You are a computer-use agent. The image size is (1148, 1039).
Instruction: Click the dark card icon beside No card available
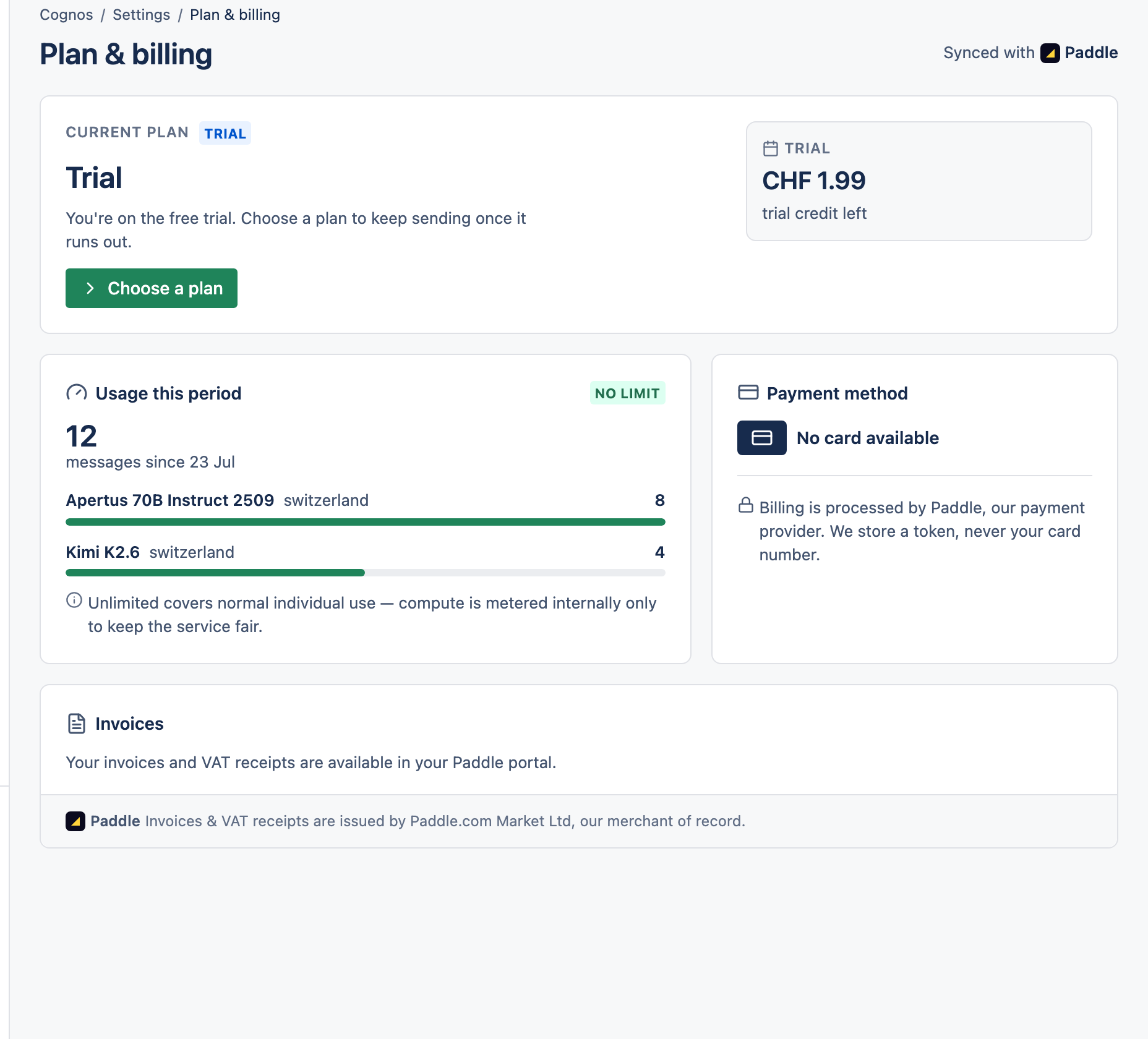click(762, 438)
